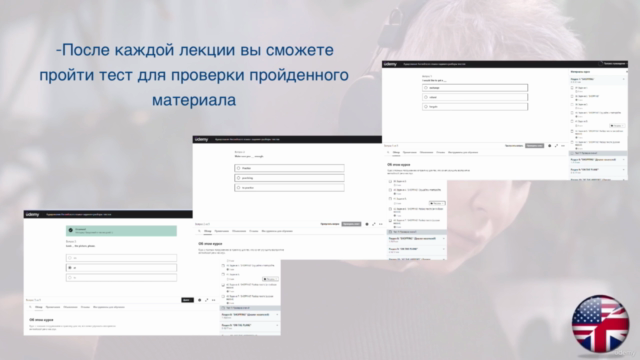The width and height of the screenshot is (640, 360).
Task: Open settings gear in top-right screenshot
Action: click(549, 146)
